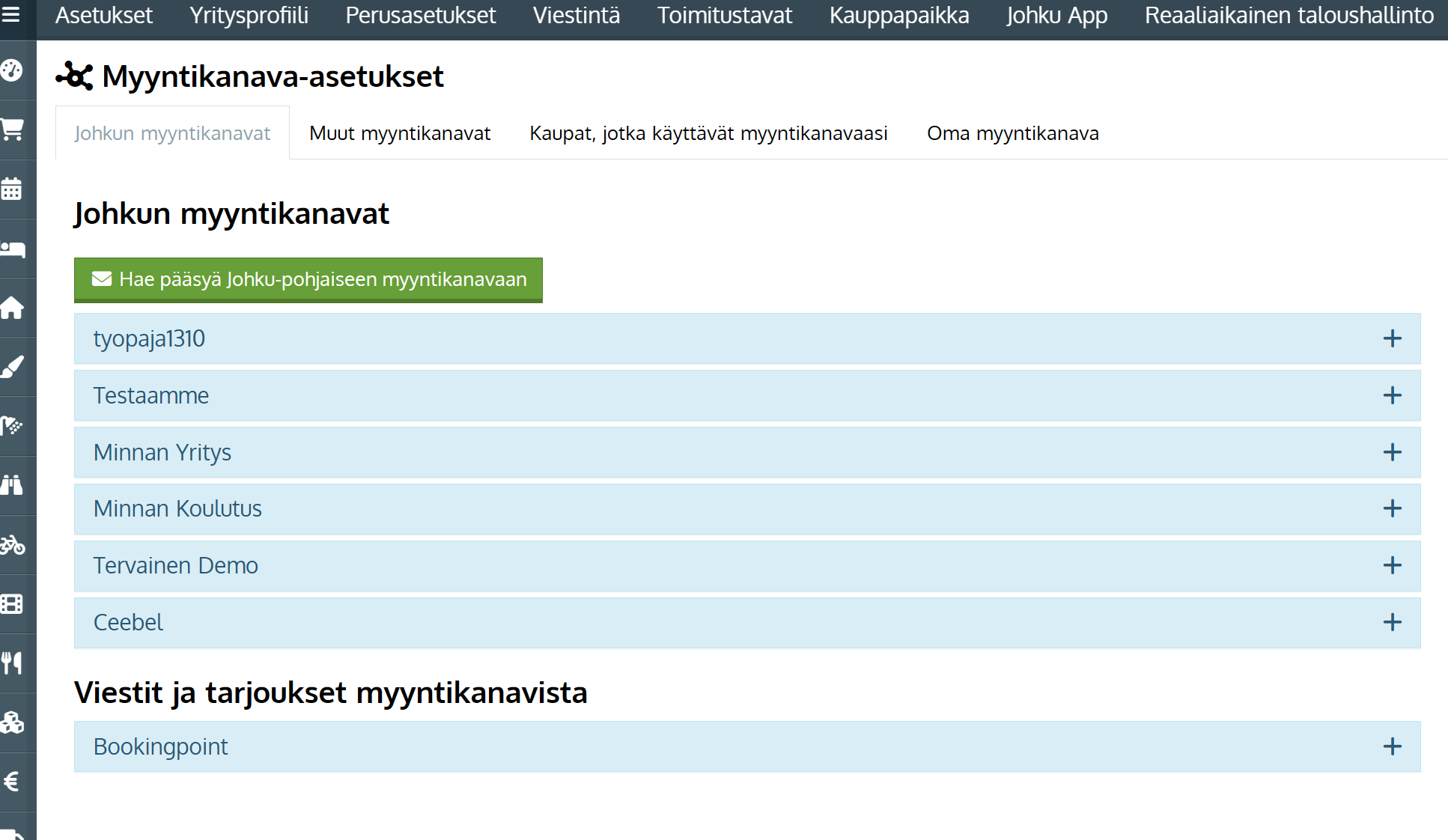Open the shower icon in sidebar
The height and width of the screenshot is (840, 1448).
coord(12,426)
